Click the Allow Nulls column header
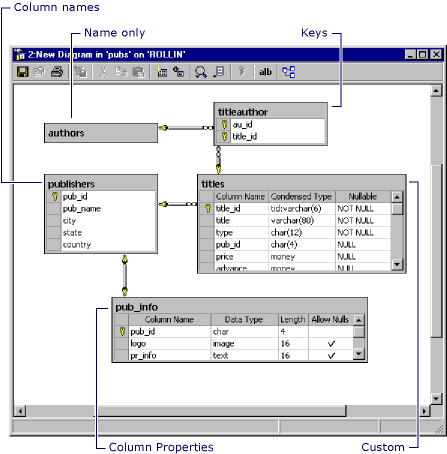Screen dimensions: 447x454 tap(330, 320)
